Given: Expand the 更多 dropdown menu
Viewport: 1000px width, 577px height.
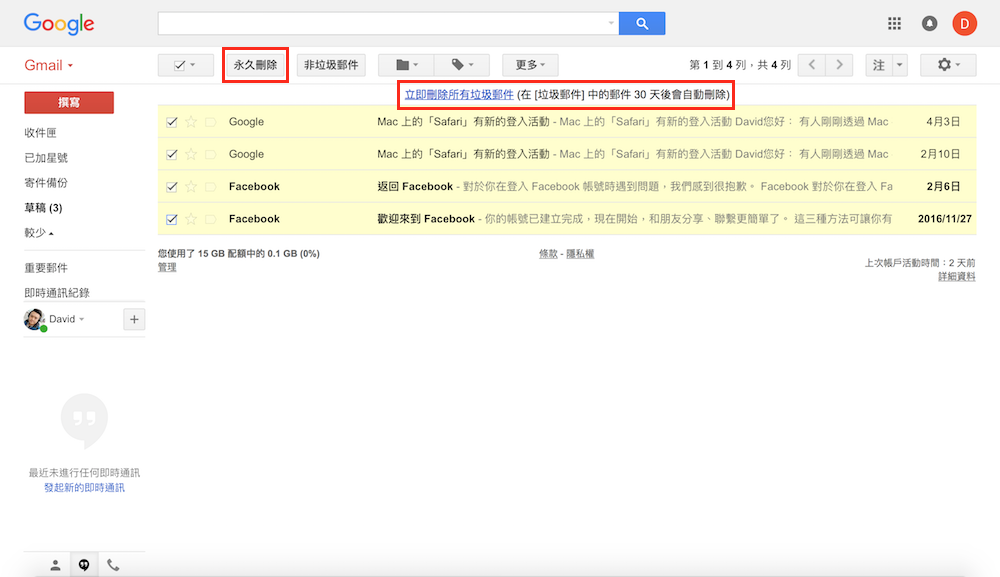Looking at the screenshot, I should tap(530, 65).
